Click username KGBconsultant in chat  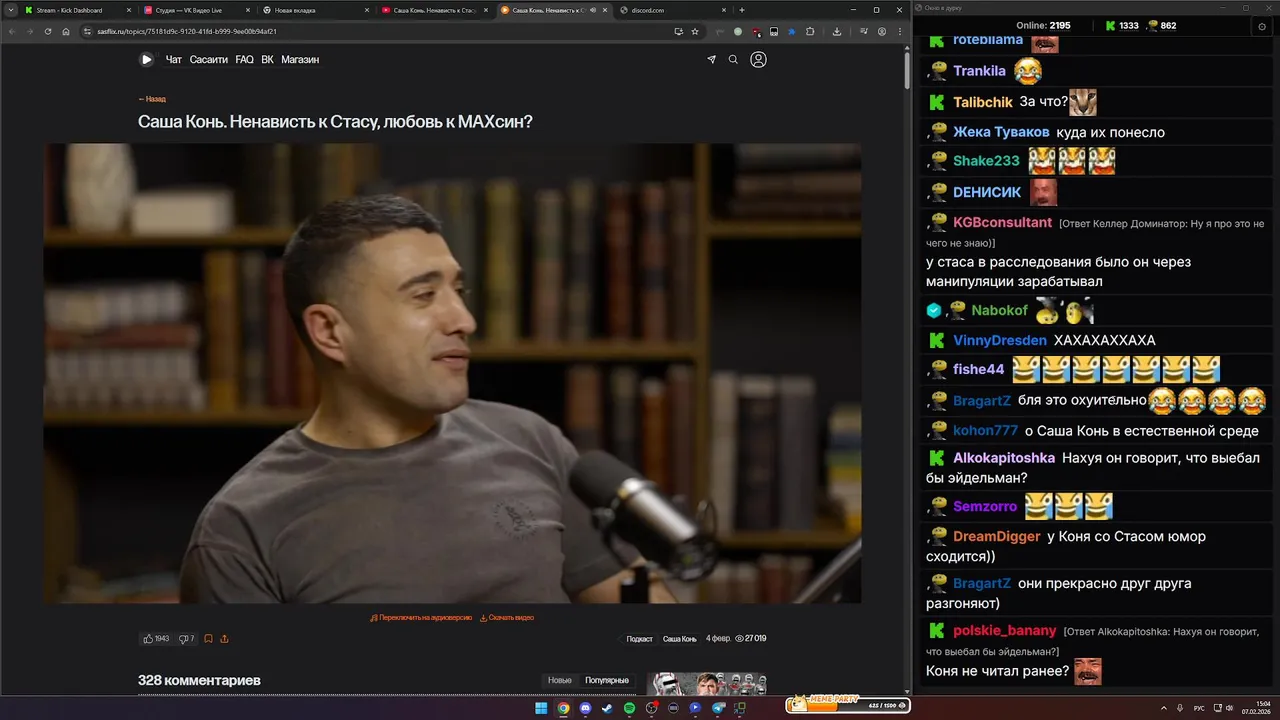pos(1002,222)
